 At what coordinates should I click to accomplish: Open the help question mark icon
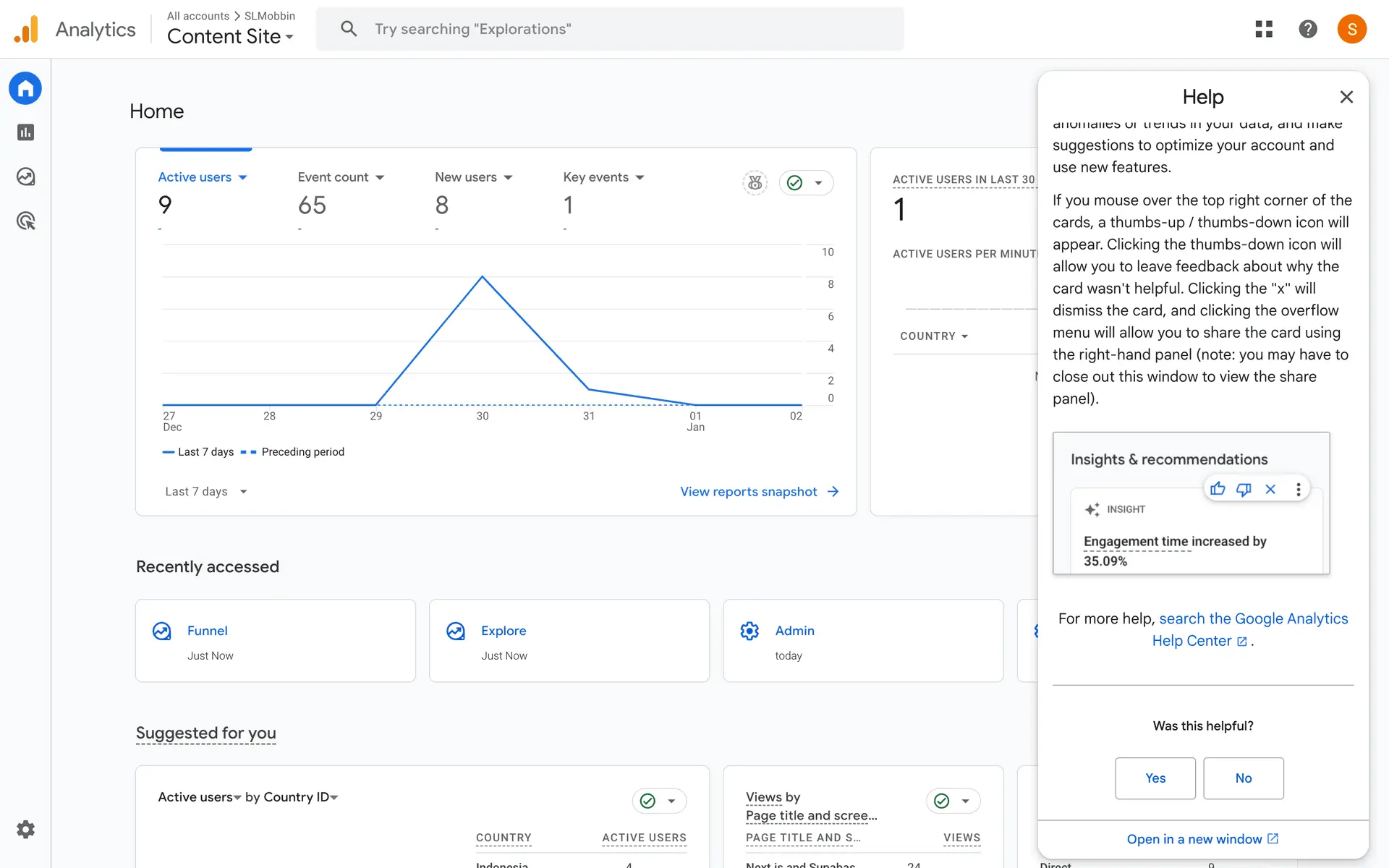[x=1307, y=29]
